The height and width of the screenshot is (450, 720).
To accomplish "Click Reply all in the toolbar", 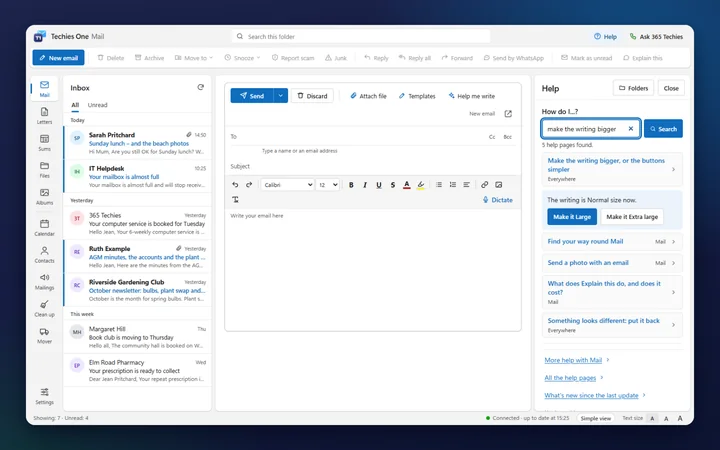I will (x=415, y=58).
